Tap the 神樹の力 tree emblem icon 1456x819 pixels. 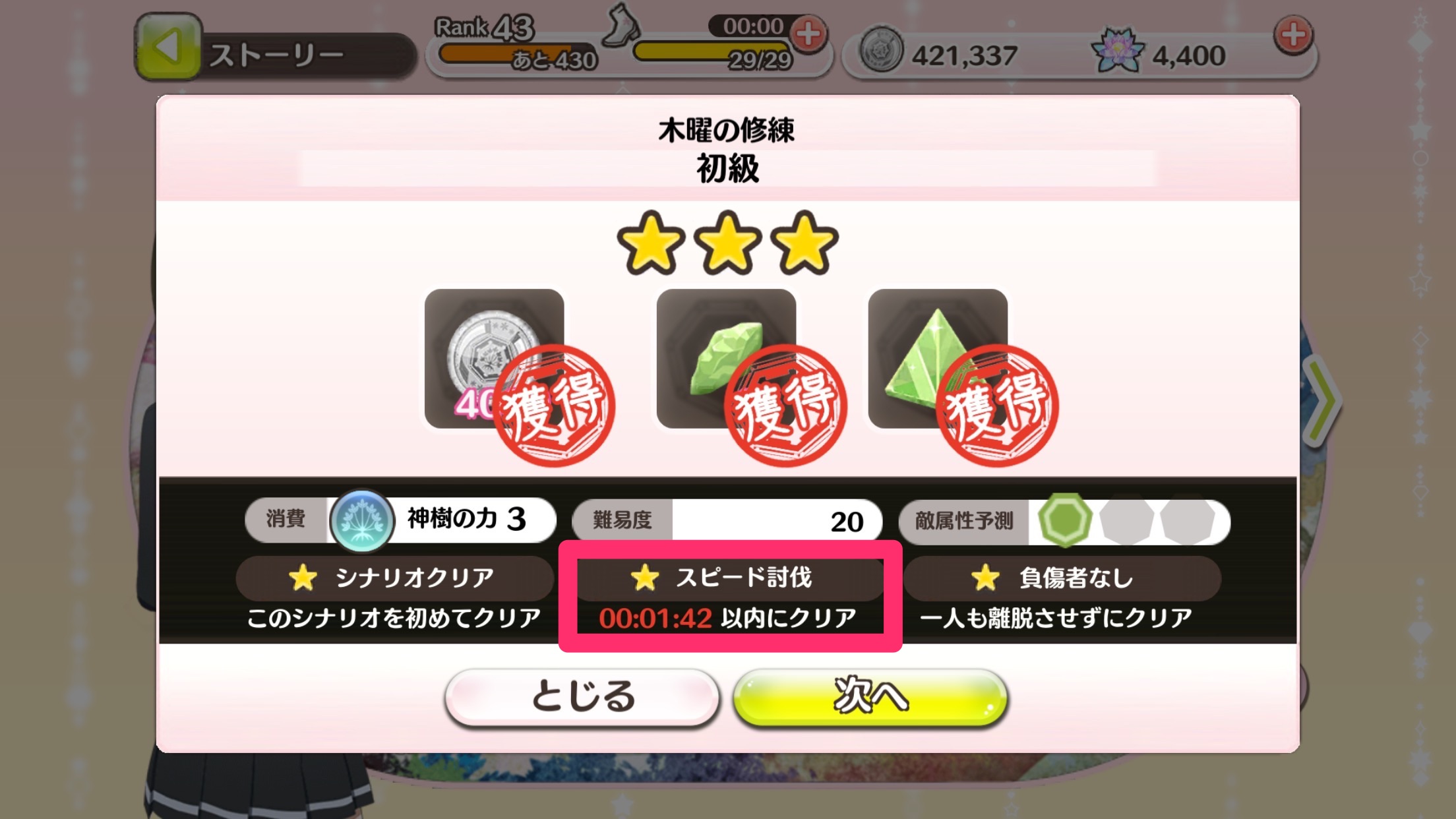[361, 521]
